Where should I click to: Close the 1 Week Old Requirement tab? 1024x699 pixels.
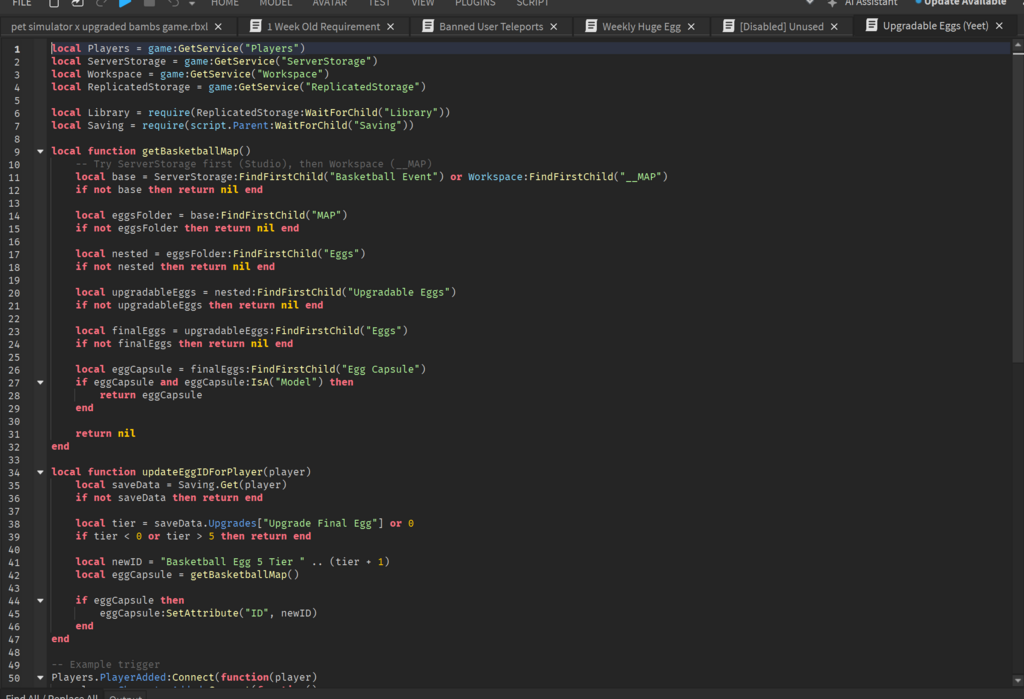pyautogui.click(x=390, y=27)
